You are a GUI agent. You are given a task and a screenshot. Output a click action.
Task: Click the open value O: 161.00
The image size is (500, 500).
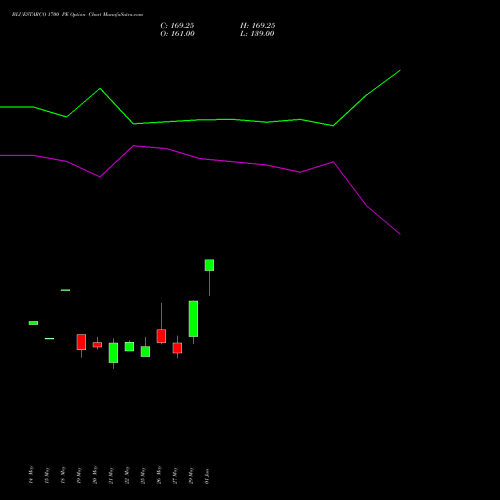click(x=177, y=34)
